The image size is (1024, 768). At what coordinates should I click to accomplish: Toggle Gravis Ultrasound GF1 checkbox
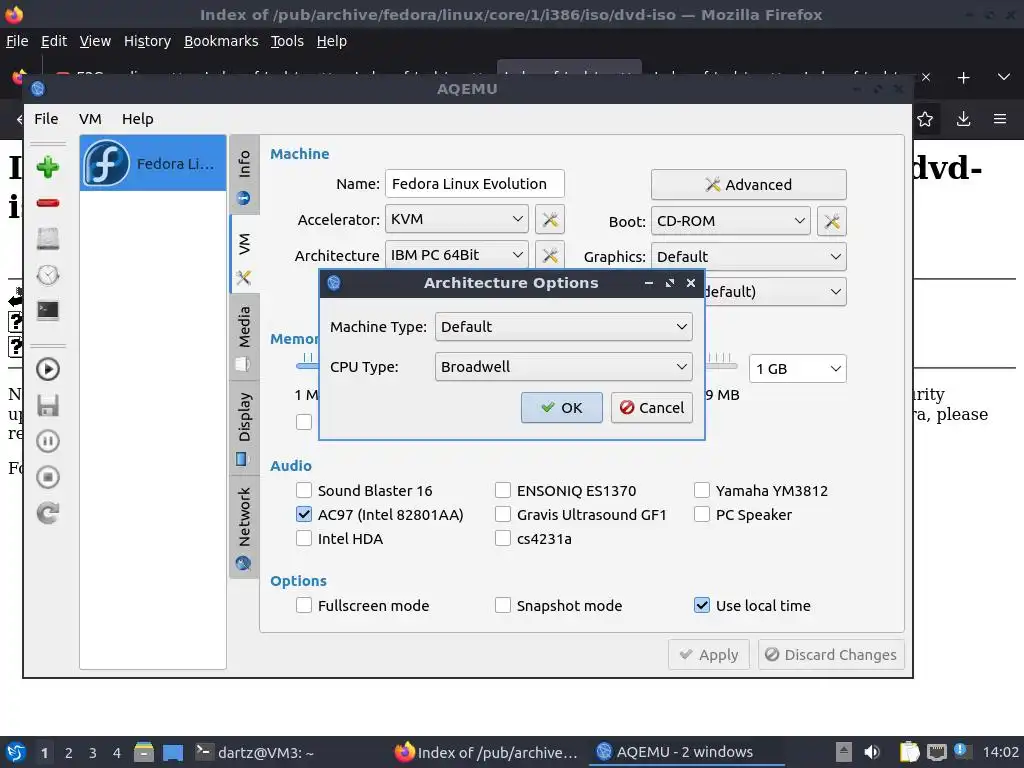pos(503,515)
